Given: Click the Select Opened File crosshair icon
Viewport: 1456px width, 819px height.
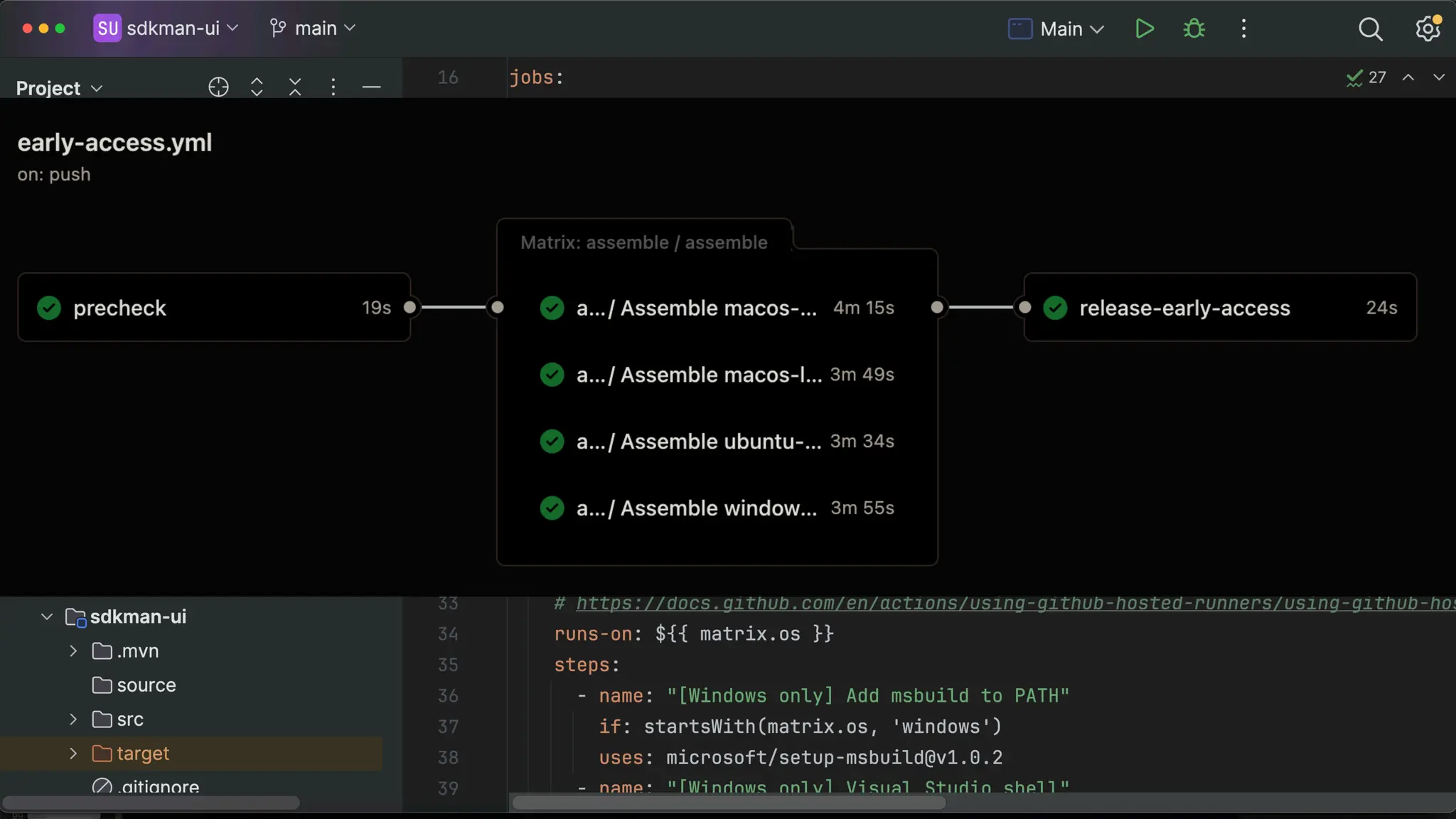Looking at the screenshot, I should coord(218,87).
